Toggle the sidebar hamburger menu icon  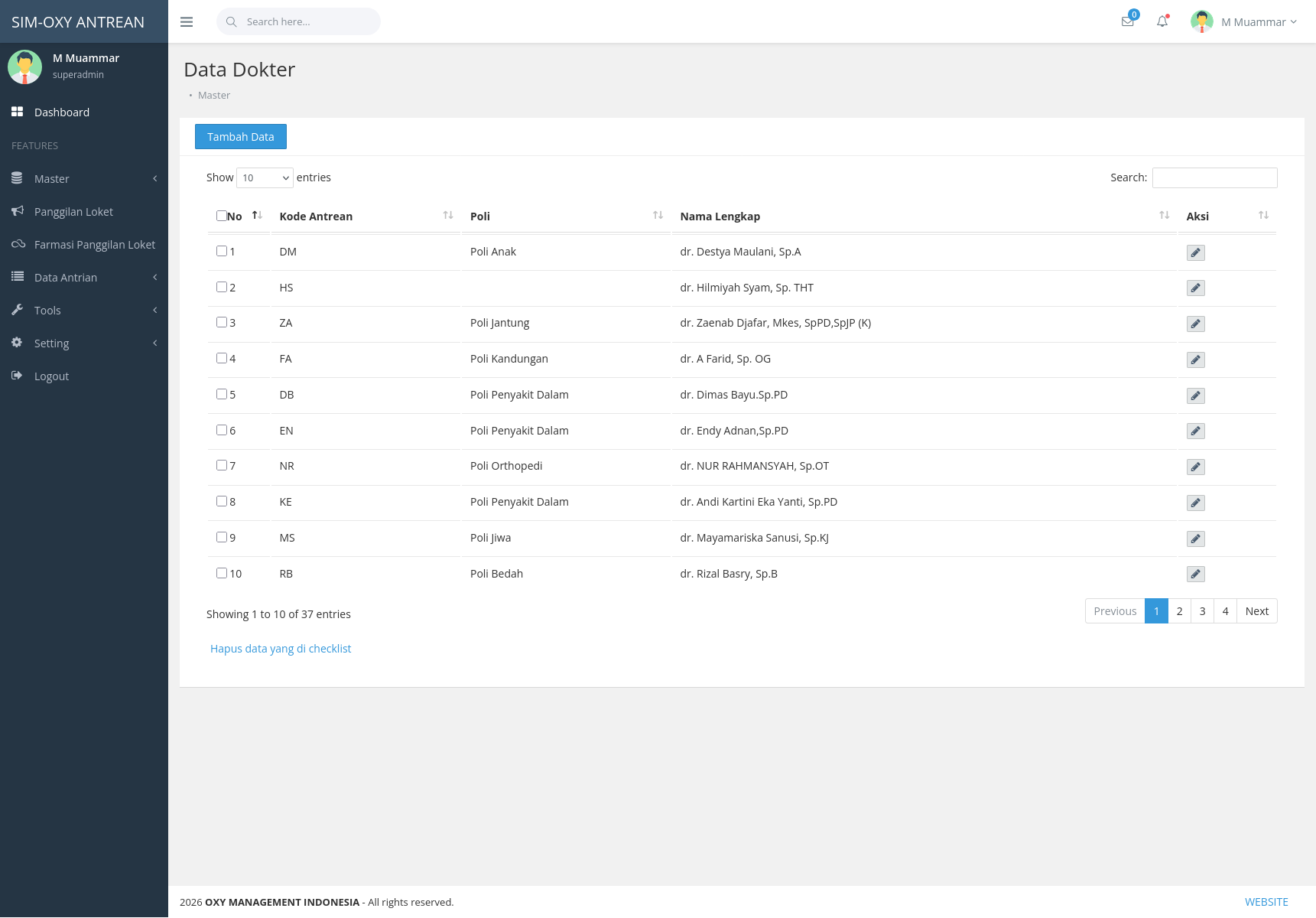[x=187, y=22]
